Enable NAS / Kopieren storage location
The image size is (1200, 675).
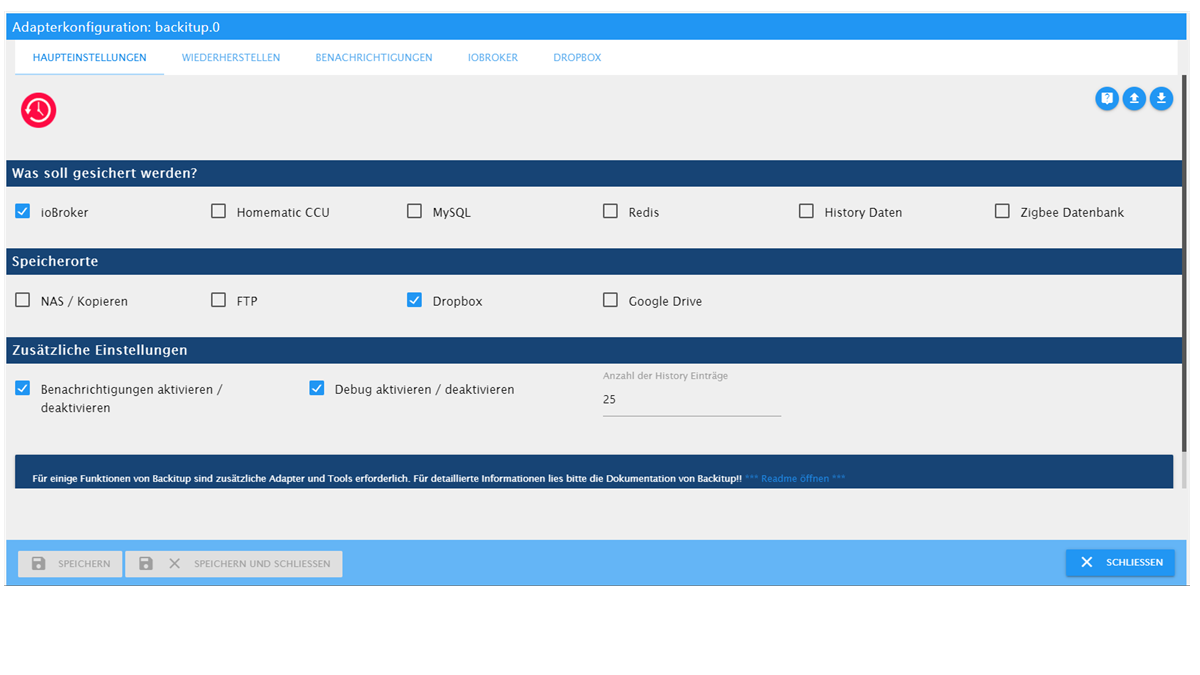click(23, 300)
